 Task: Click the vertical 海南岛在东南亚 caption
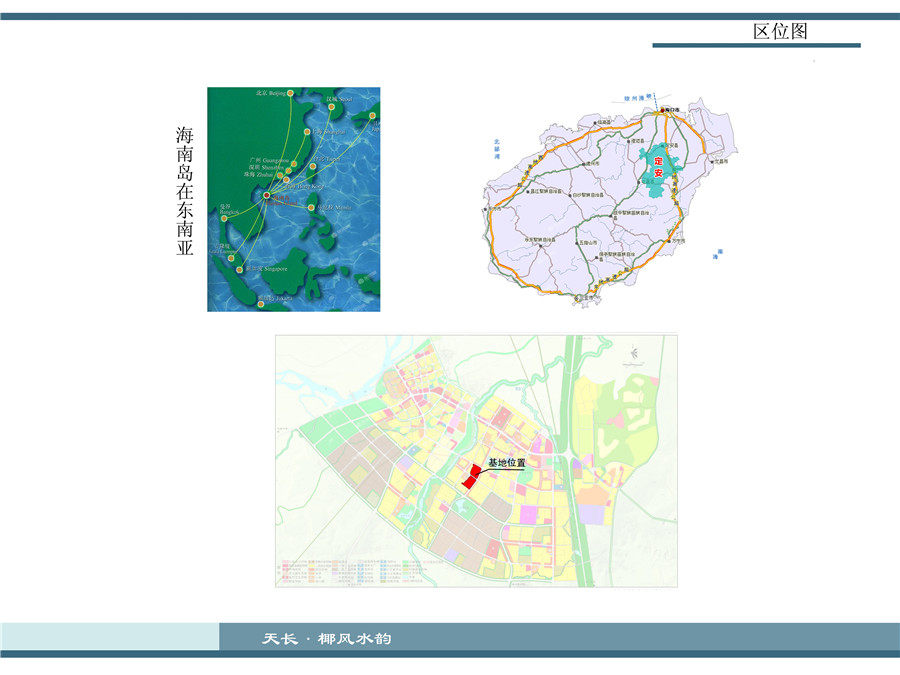click(x=185, y=190)
